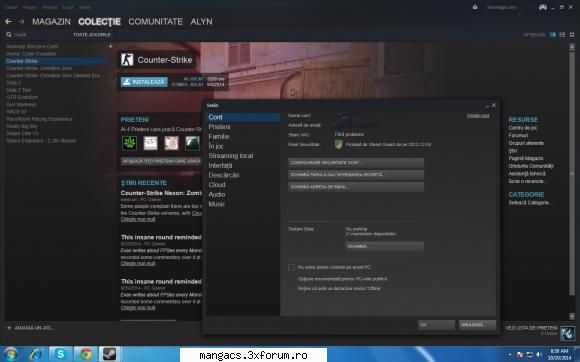The width and height of the screenshot is (580, 362).
Task: Toggle don't save credentials checkbox
Action: click(291, 267)
